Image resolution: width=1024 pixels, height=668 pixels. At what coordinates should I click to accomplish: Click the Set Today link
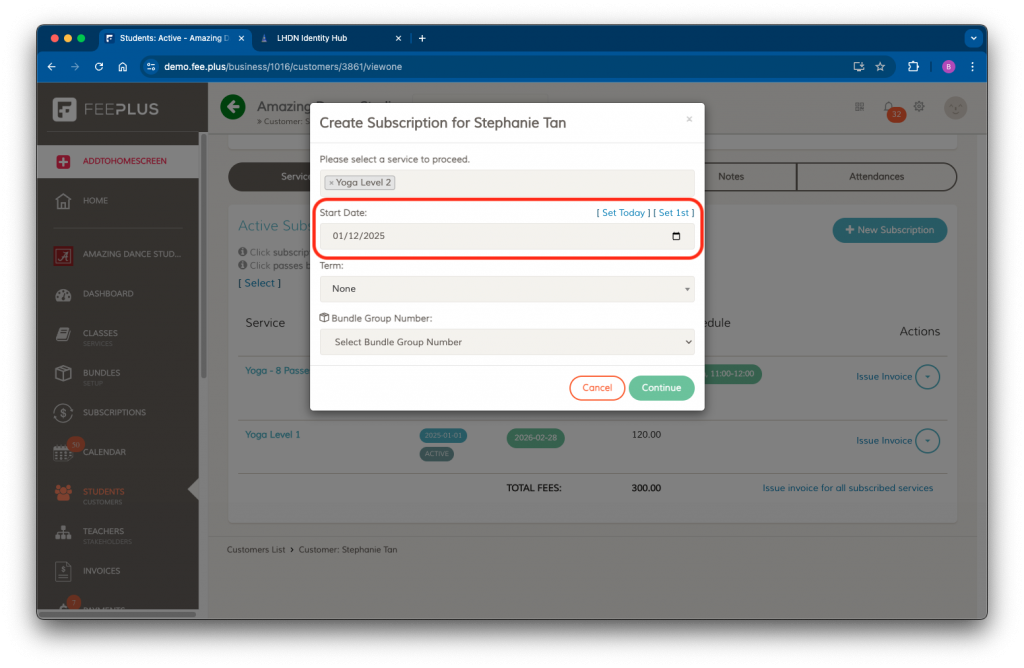point(623,213)
